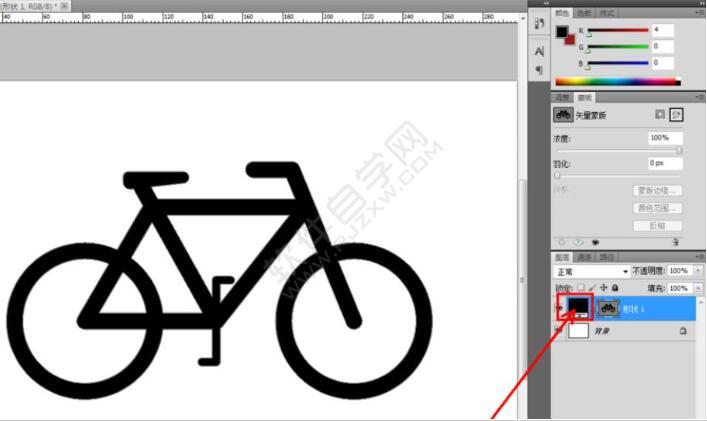Toggle lock transparent pixels
This screenshot has height=421, width=707.
(581, 288)
